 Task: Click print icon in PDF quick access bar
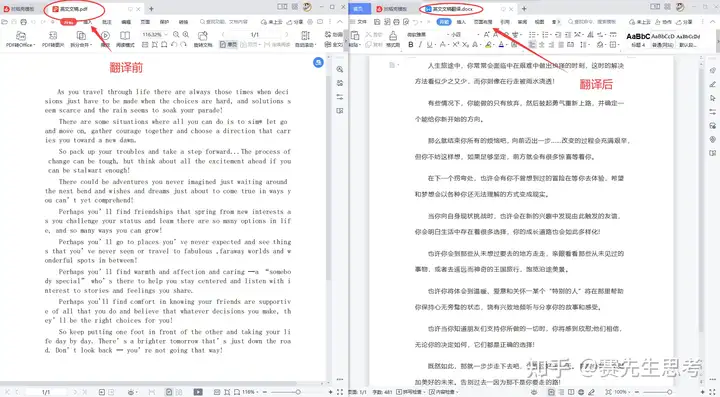(23, 22)
